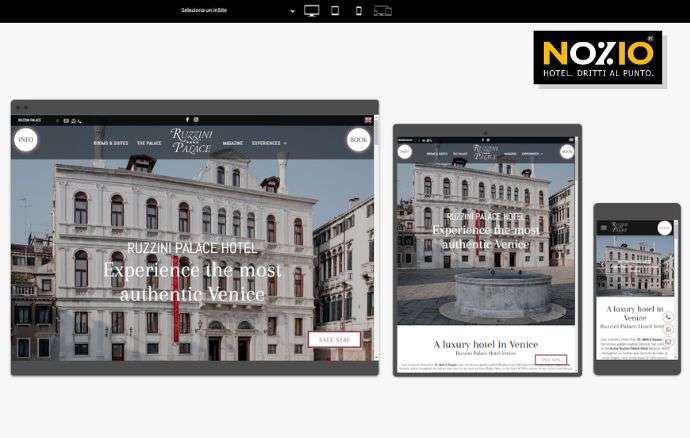Viewport: 690px width, 438px height.
Task: Click WhatsApp chat icon in phone preview
Action: [x=668, y=329]
